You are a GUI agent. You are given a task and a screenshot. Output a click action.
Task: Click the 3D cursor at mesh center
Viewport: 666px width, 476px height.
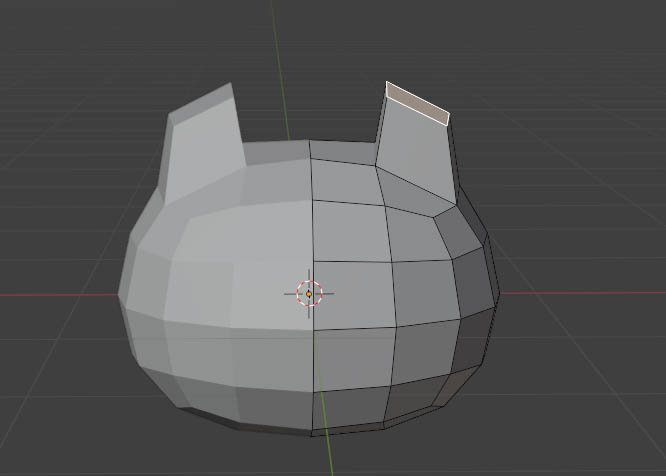309,293
